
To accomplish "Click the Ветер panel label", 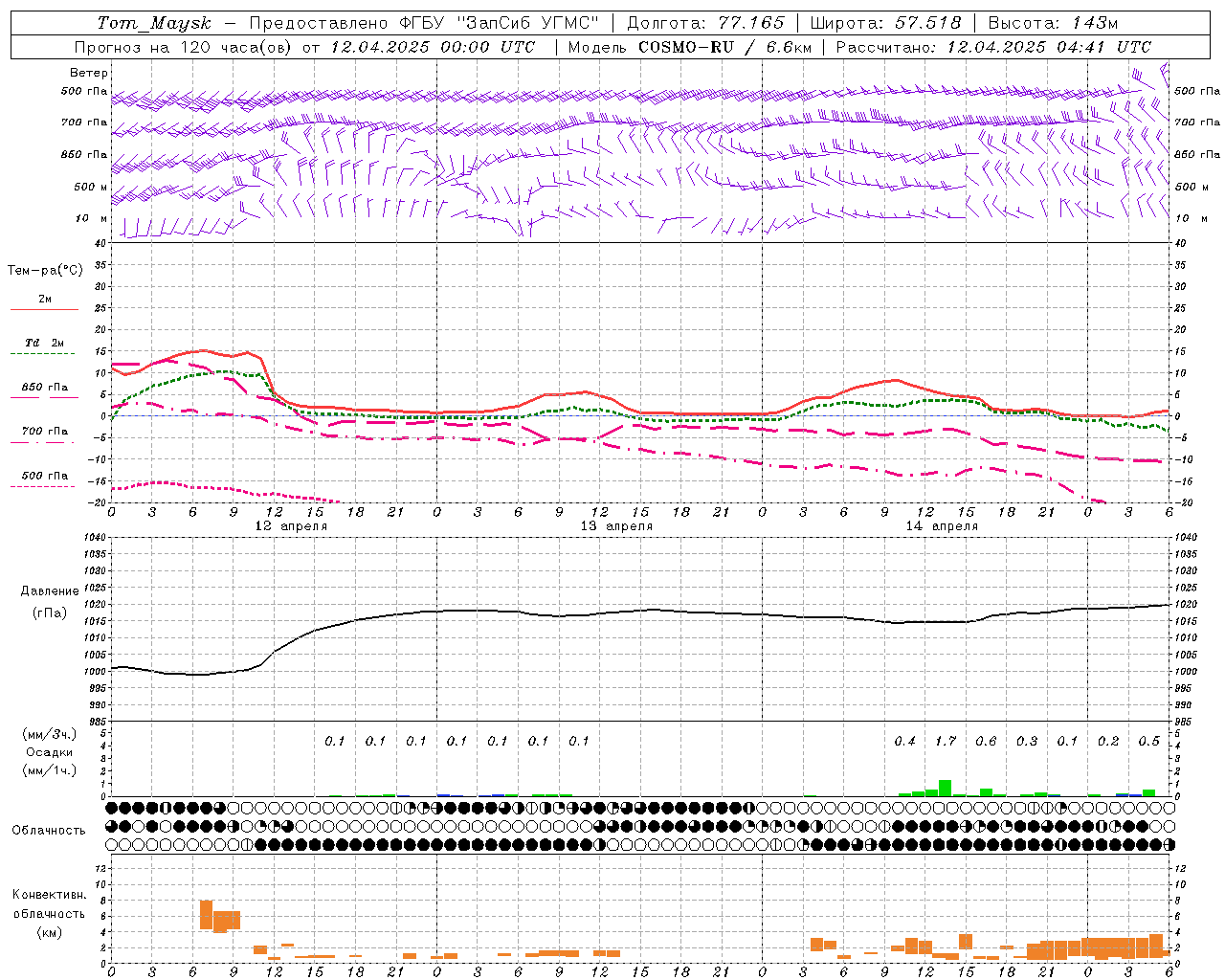I will click(89, 73).
